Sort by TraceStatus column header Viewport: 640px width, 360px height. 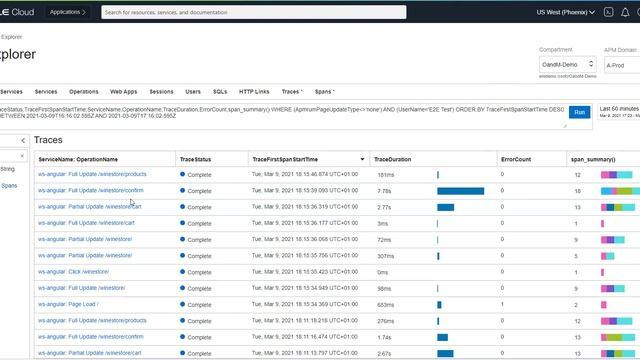click(x=196, y=160)
